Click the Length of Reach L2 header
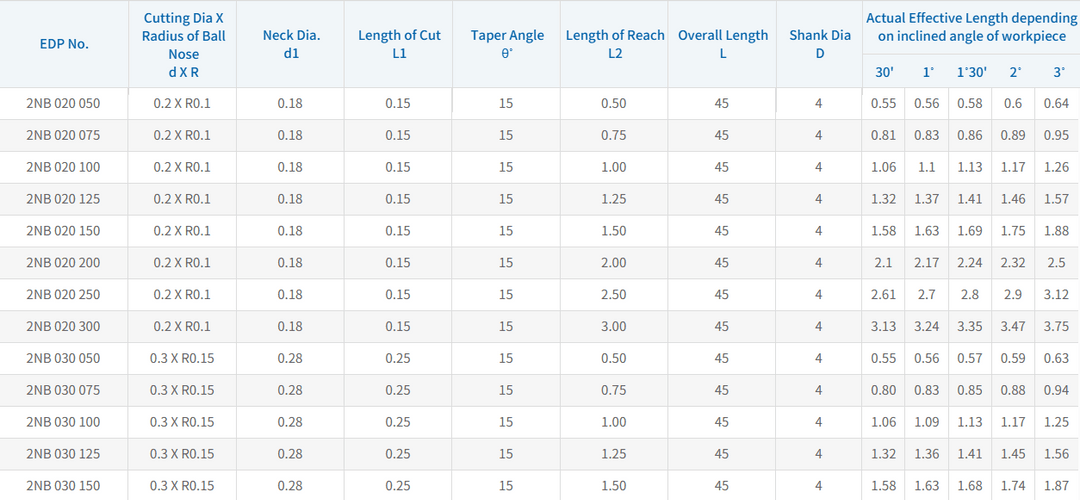Screen dimensions: 1080x500 [x=615, y=44]
